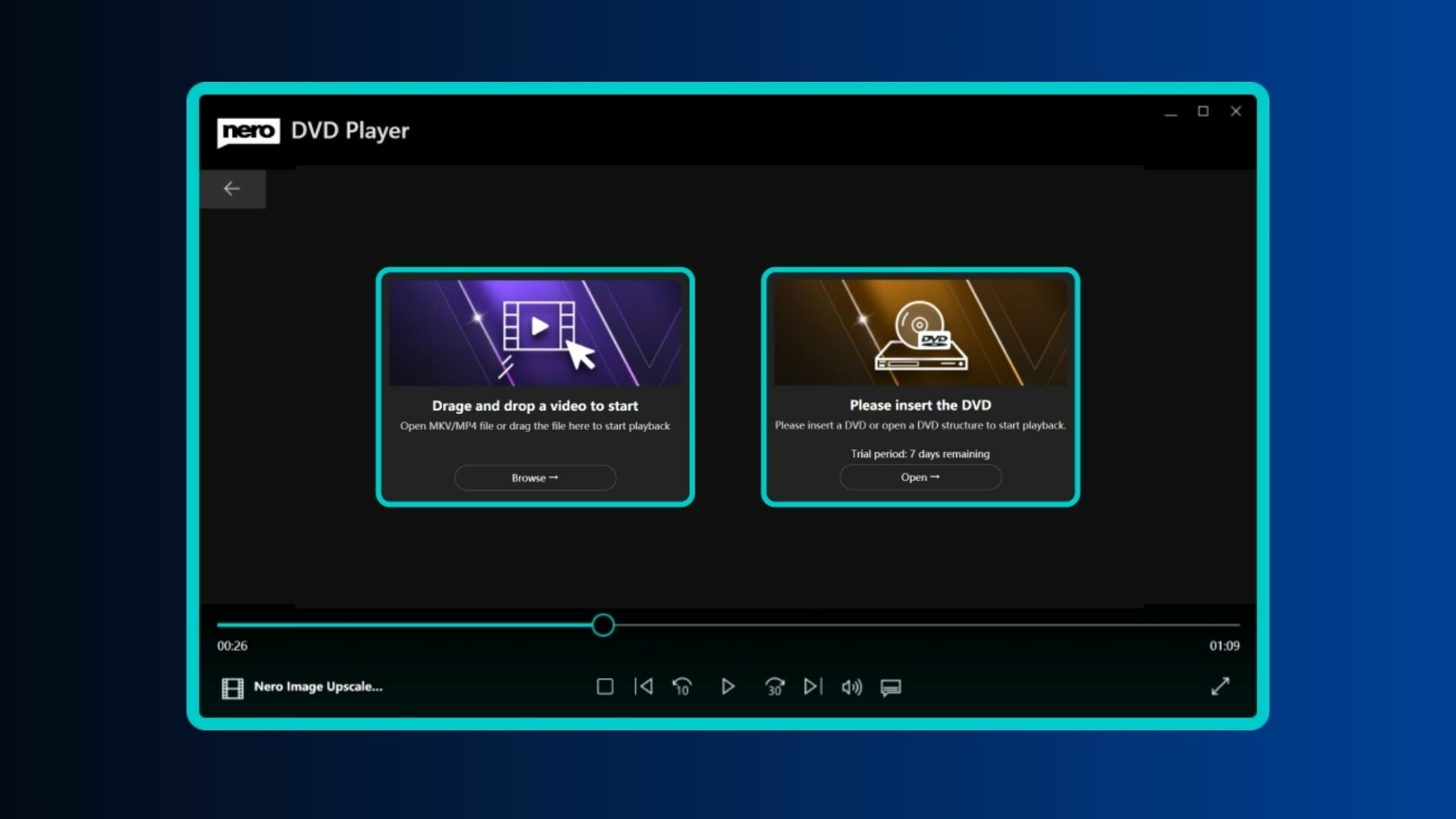This screenshot has height=819, width=1456.
Task: Select the DVD Player title text
Action: coord(350,130)
